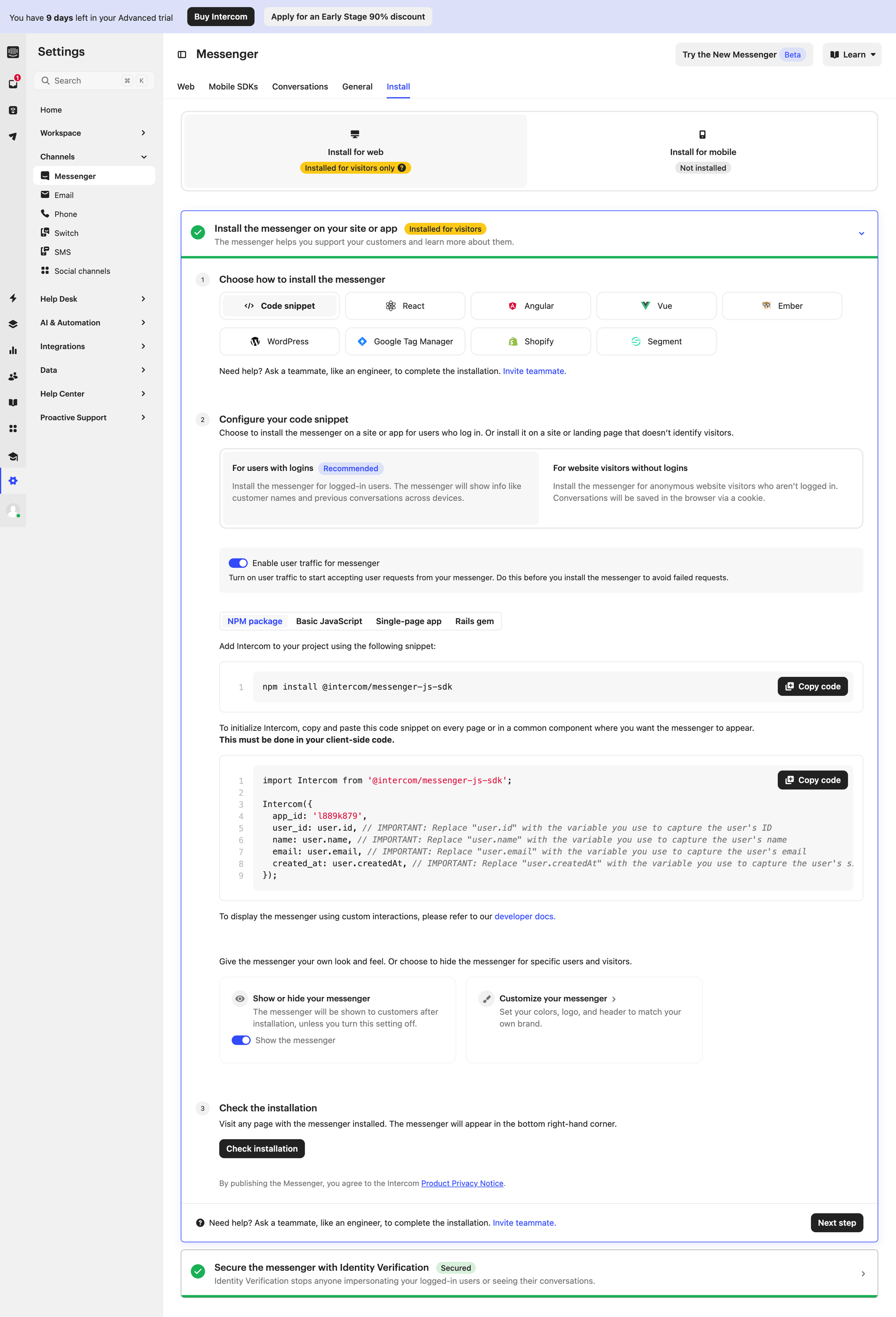
Task: Click the blue Settings gear icon
Action: coord(13,481)
